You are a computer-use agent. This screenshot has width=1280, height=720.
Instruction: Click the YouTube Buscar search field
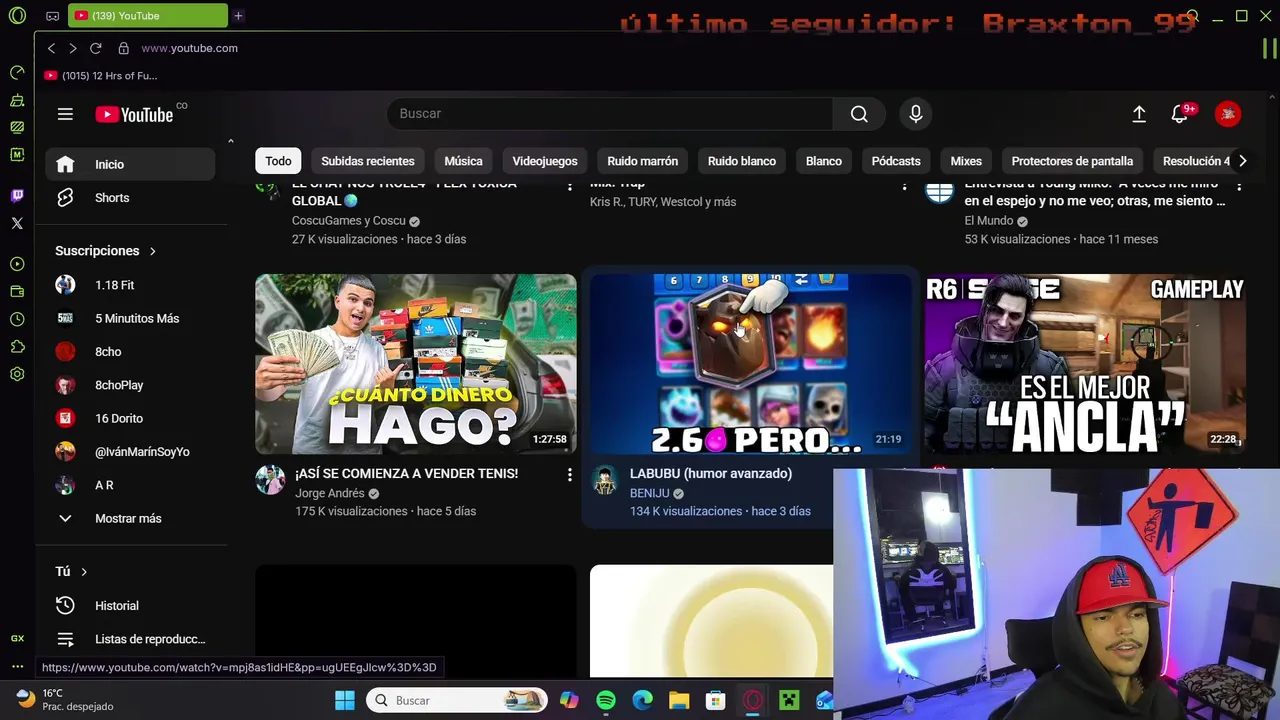pyautogui.click(x=610, y=114)
